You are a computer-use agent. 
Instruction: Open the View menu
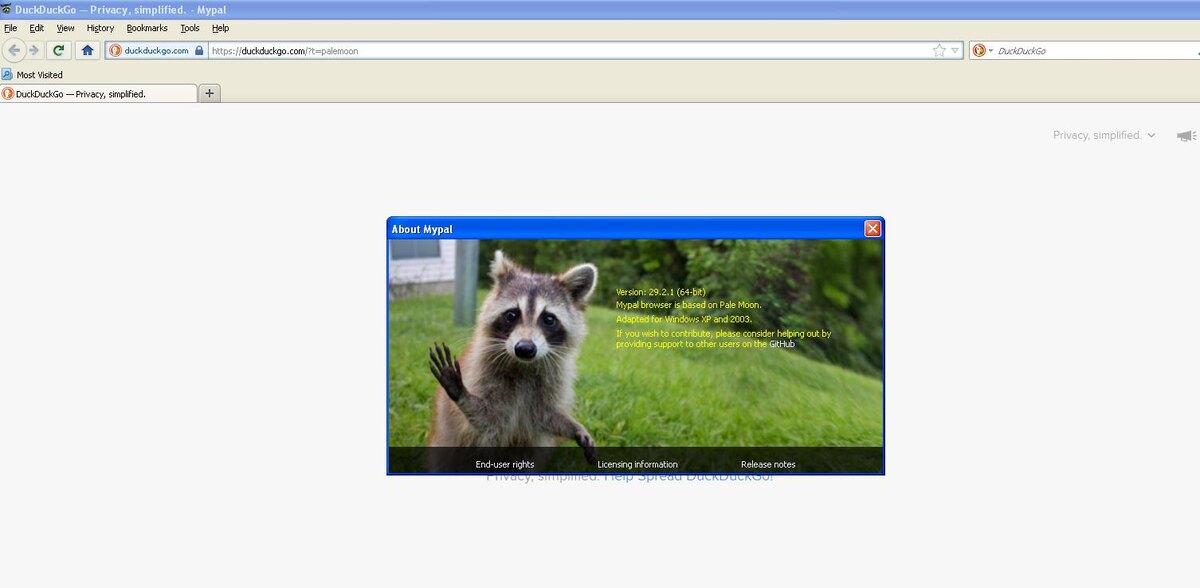click(x=66, y=28)
